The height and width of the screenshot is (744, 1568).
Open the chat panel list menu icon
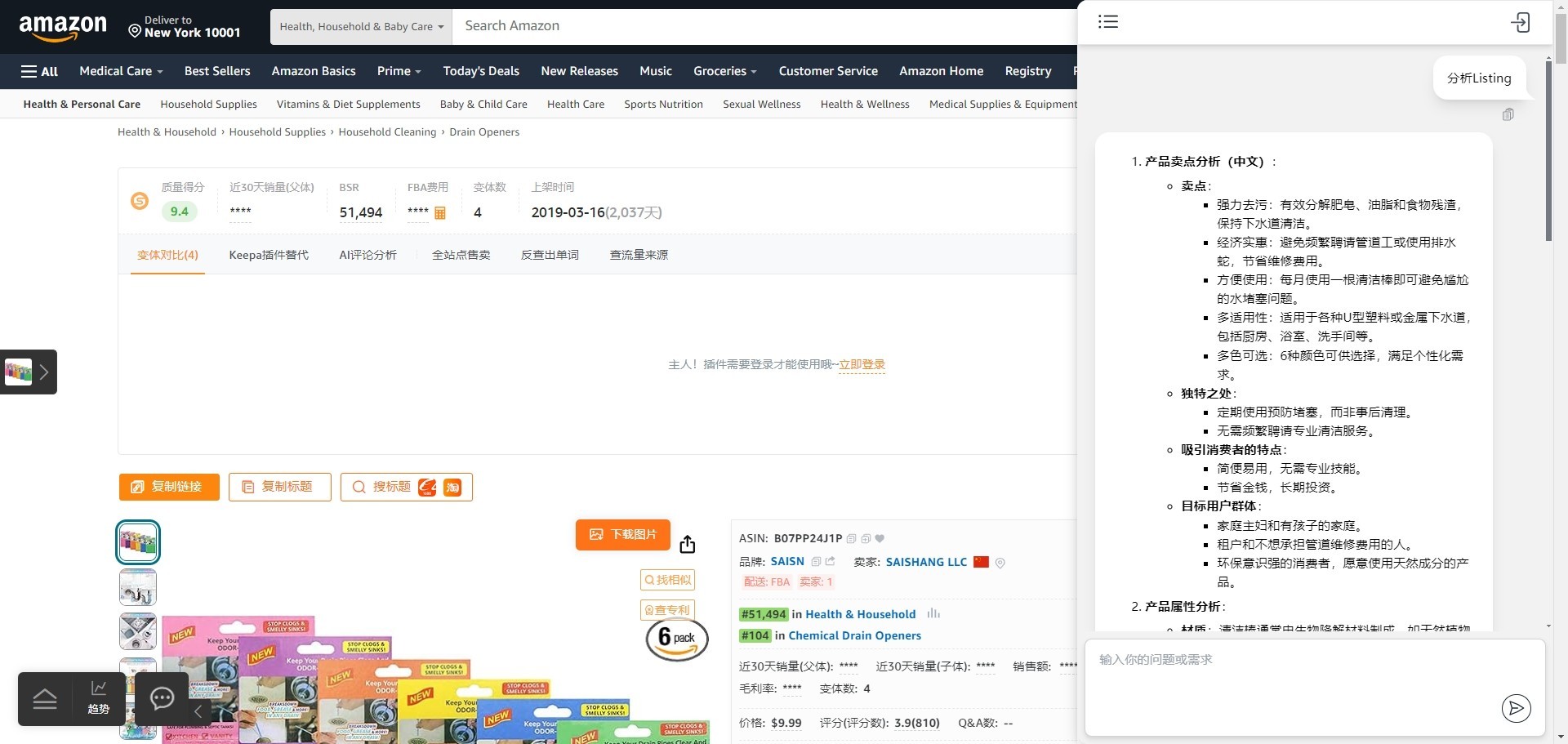[x=1107, y=22]
